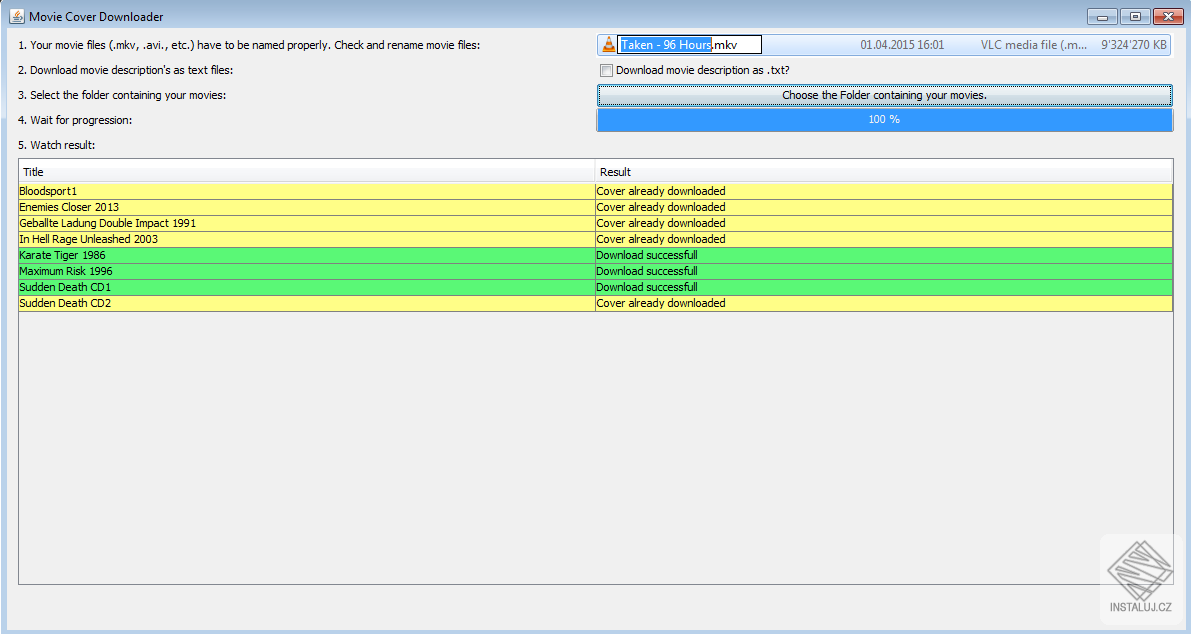Click Bloodsport1's Cover already downloaded result
This screenshot has width=1191, height=634.
[x=884, y=191]
